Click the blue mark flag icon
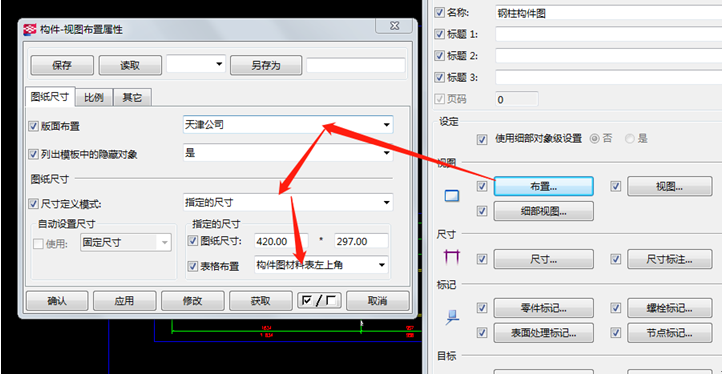The height and width of the screenshot is (378, 722). coord(452,317)
